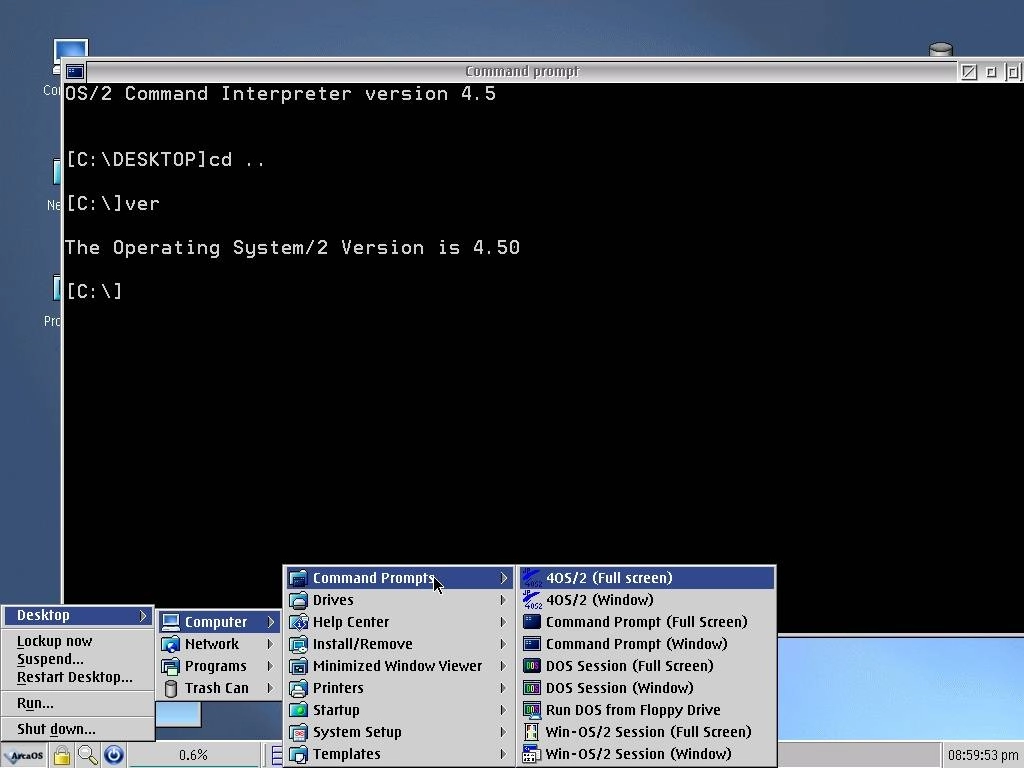Open Command prompt window system menu icon

click(x=74, y=71)
